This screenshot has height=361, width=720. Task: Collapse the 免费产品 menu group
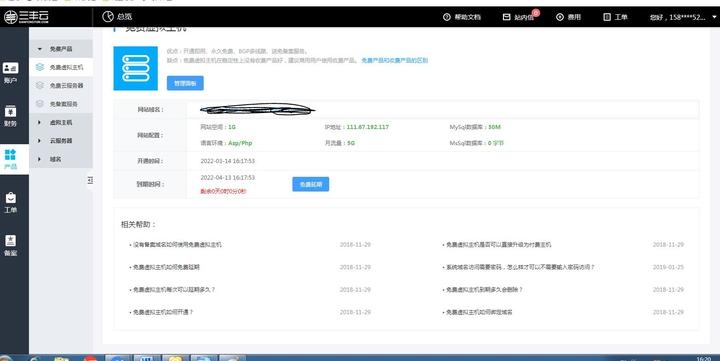pos(61,49)
